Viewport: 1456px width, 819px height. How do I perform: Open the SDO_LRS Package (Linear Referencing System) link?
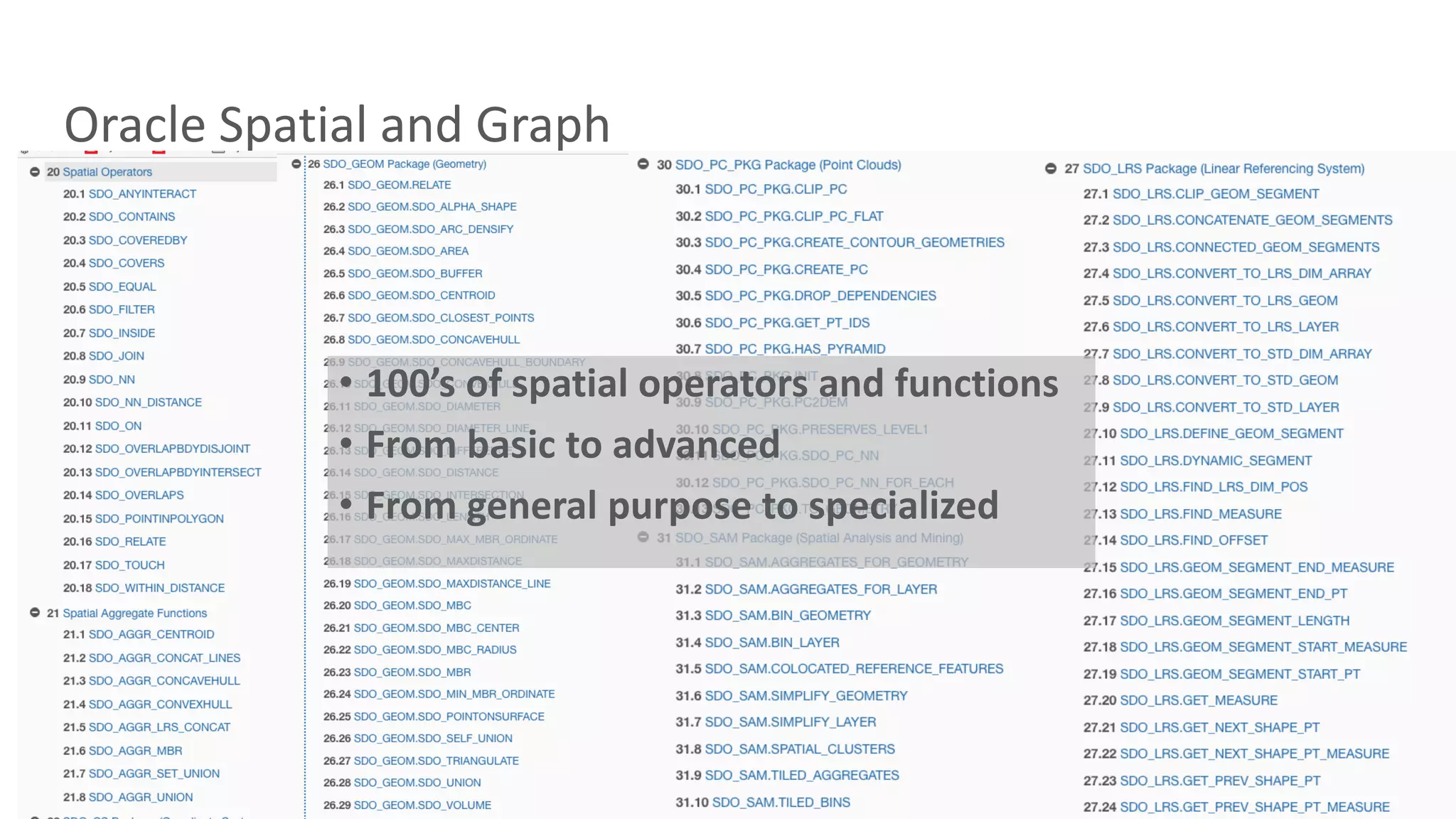tap(1224, 168)
